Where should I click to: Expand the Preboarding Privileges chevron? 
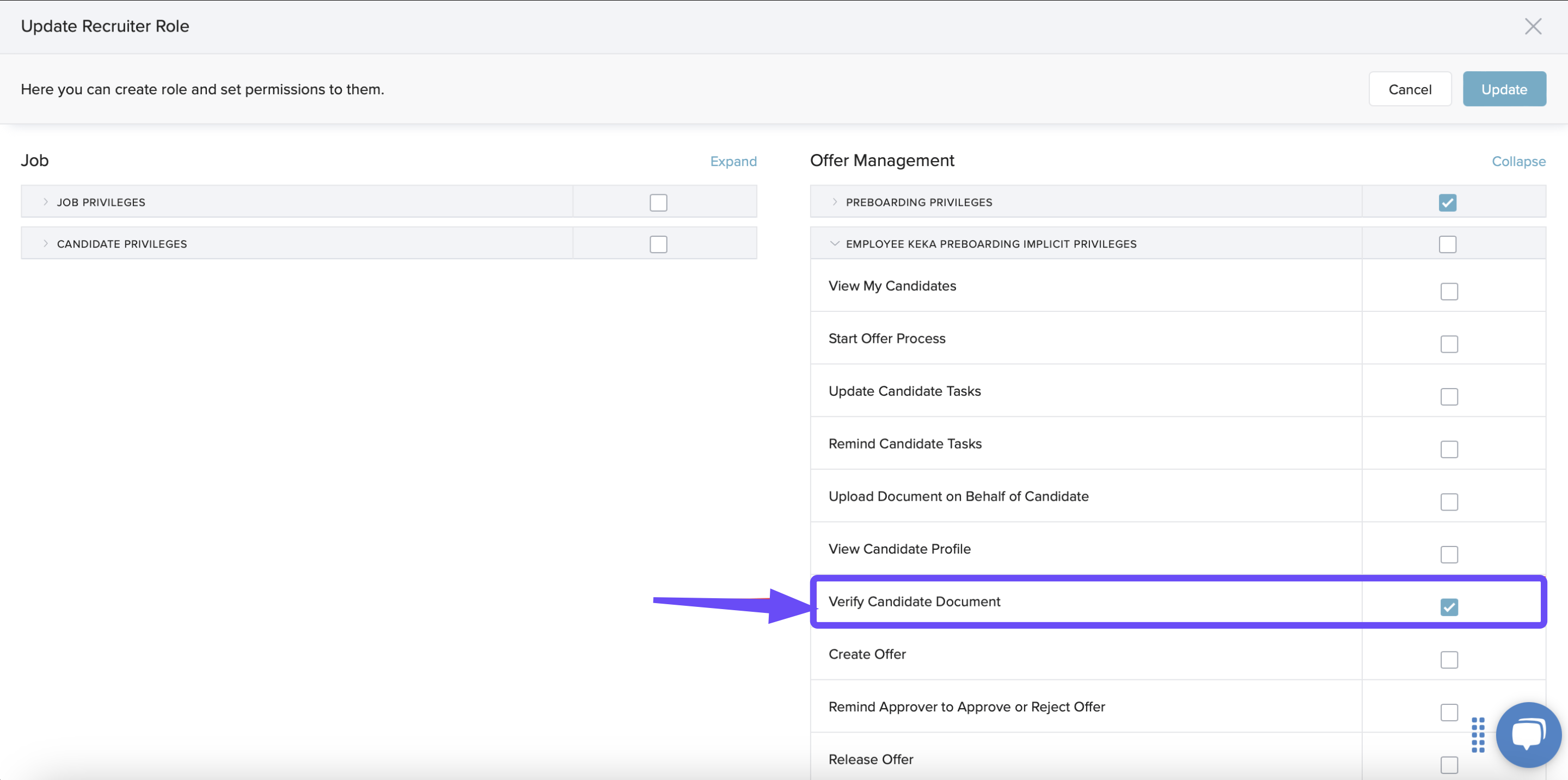coord(834,202)
